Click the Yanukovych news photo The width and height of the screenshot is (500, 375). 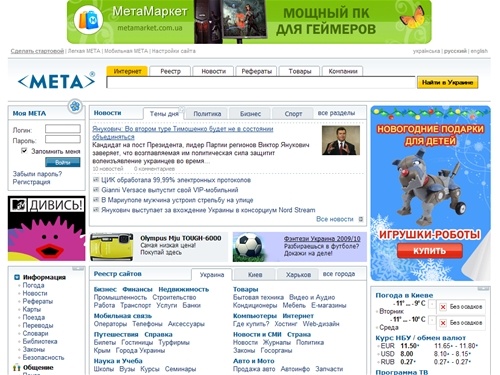(341, 140)
